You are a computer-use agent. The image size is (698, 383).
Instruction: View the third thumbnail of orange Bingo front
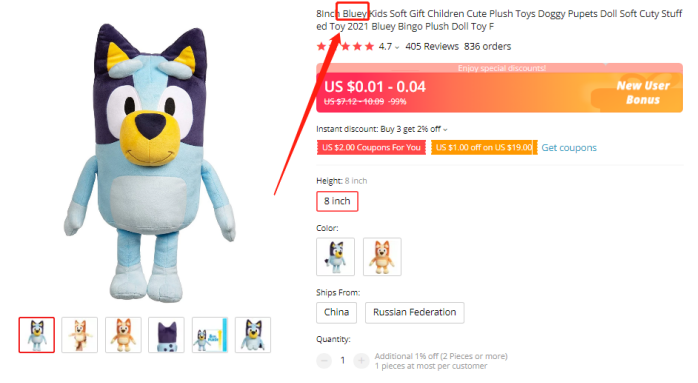(x=123, y=335)
